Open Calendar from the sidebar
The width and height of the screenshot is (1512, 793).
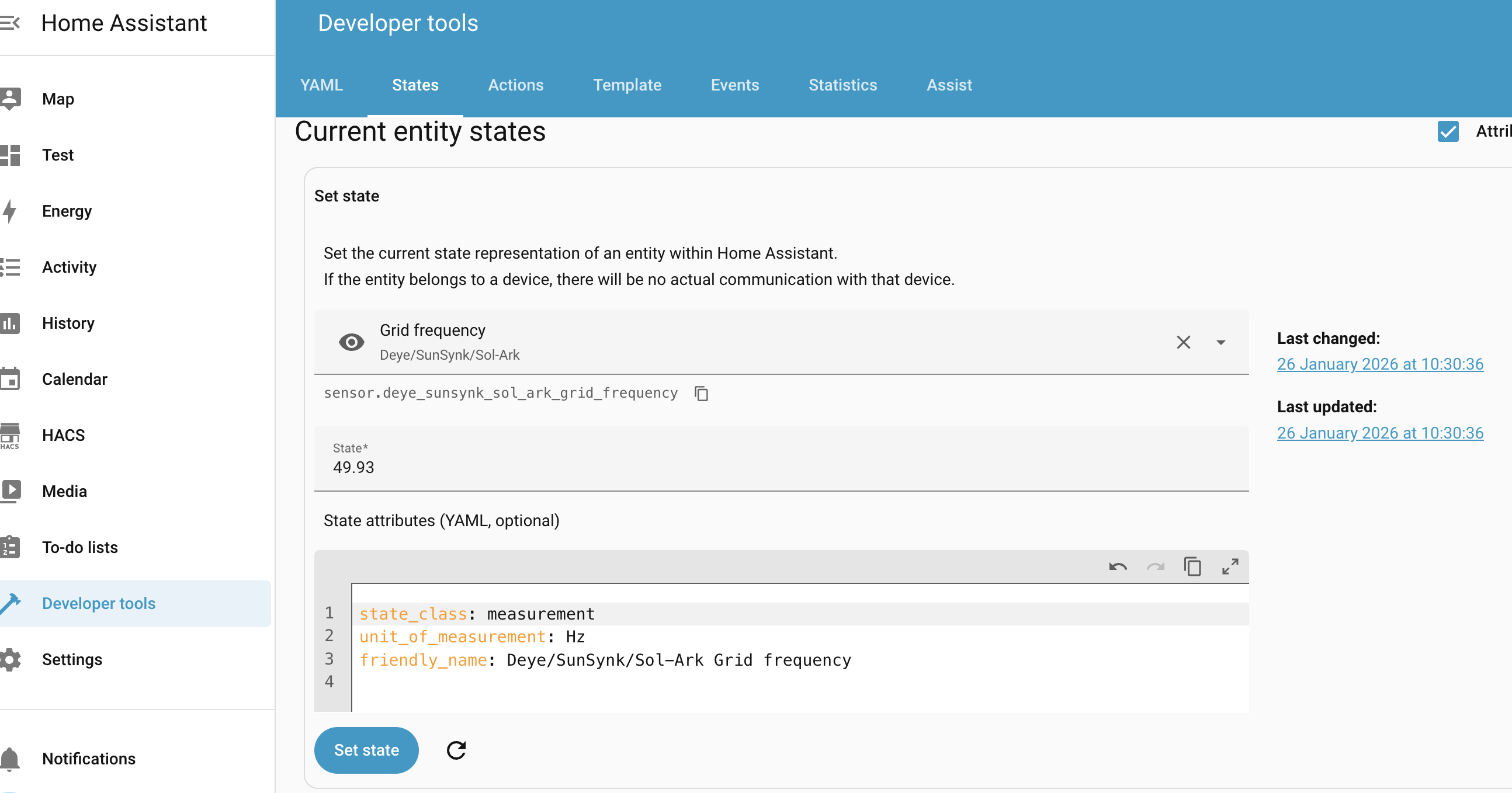75,379
